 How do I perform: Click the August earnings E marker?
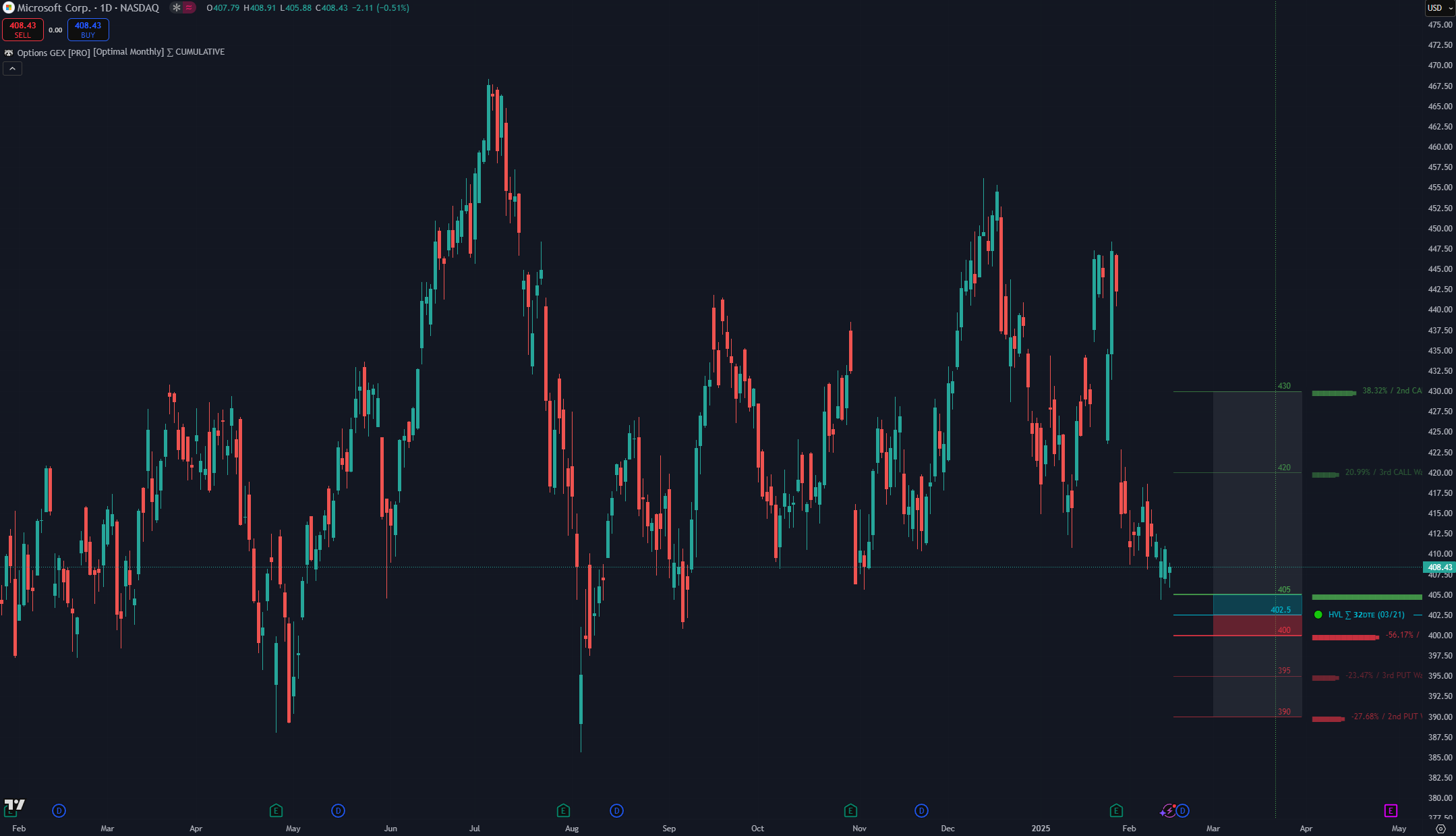[x=563, y=810]
